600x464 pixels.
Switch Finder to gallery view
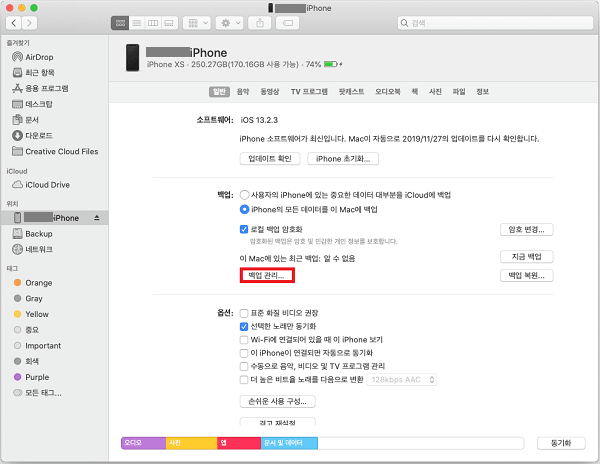pyautogui.click(x=169, y=23)
